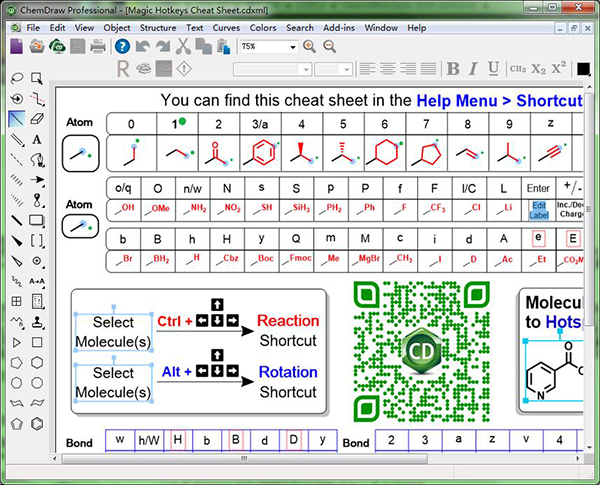Select the Table tool
This screenshot has height=485, width=600.
coord(16,302)
